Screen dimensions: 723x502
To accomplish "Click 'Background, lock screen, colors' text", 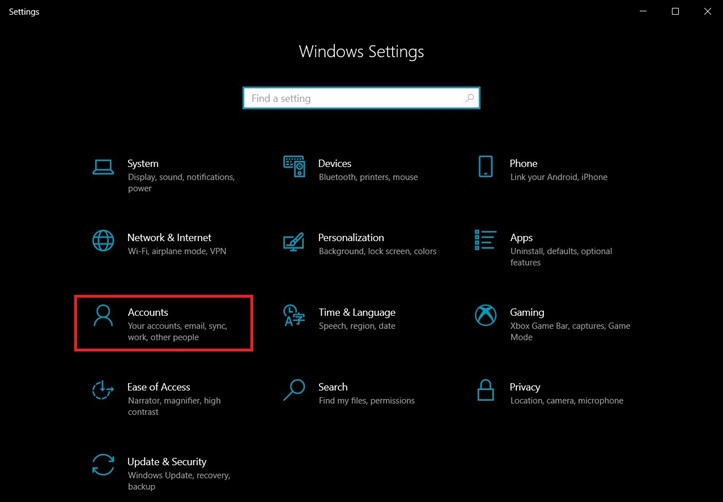I will tap(378, 251).
